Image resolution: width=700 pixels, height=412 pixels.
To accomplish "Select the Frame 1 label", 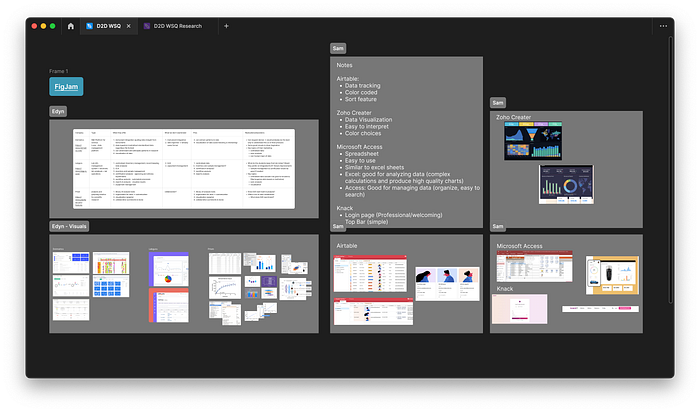I will point(58,71).
